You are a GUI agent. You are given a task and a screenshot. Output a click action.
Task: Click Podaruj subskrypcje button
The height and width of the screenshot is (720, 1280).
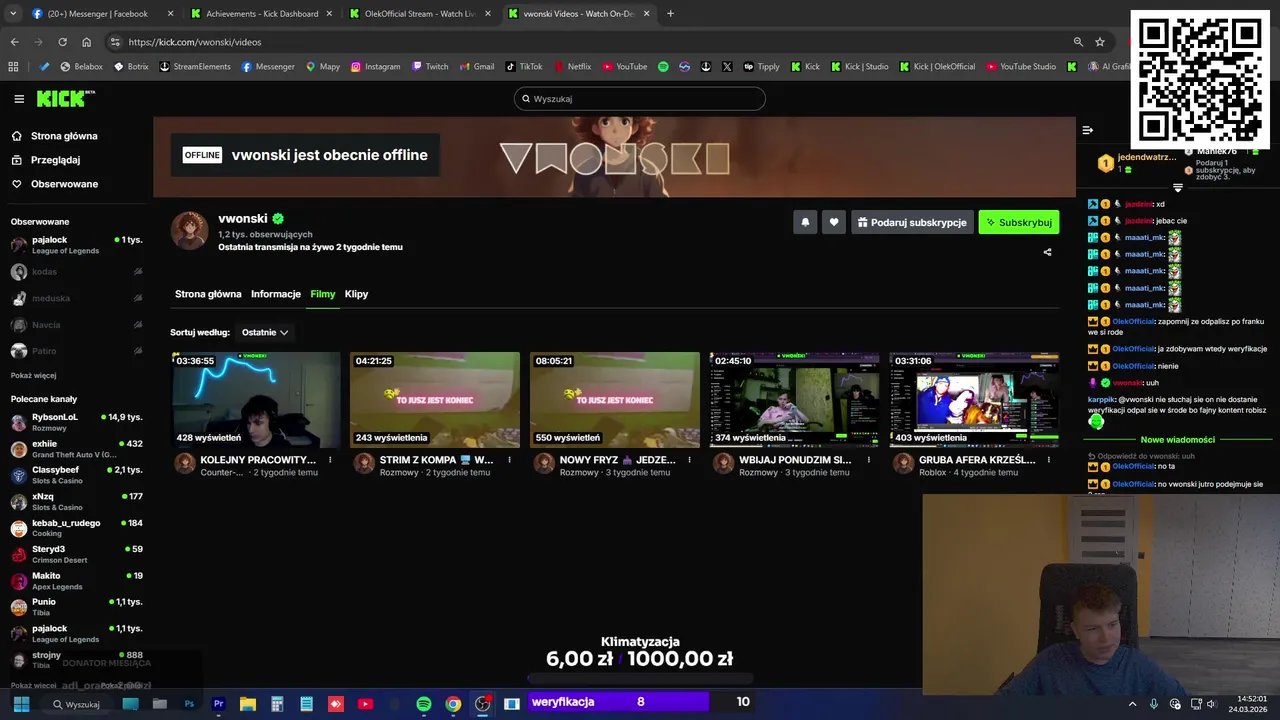911,222
